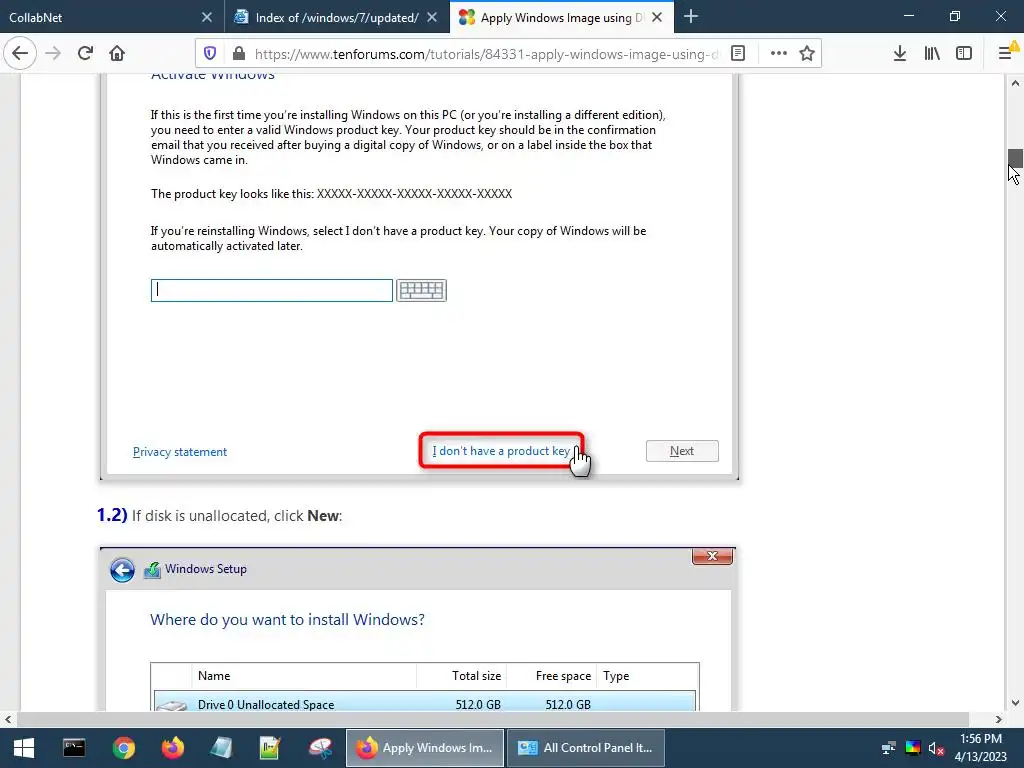Open the green notepad app in taskbar

click(270, 748)
